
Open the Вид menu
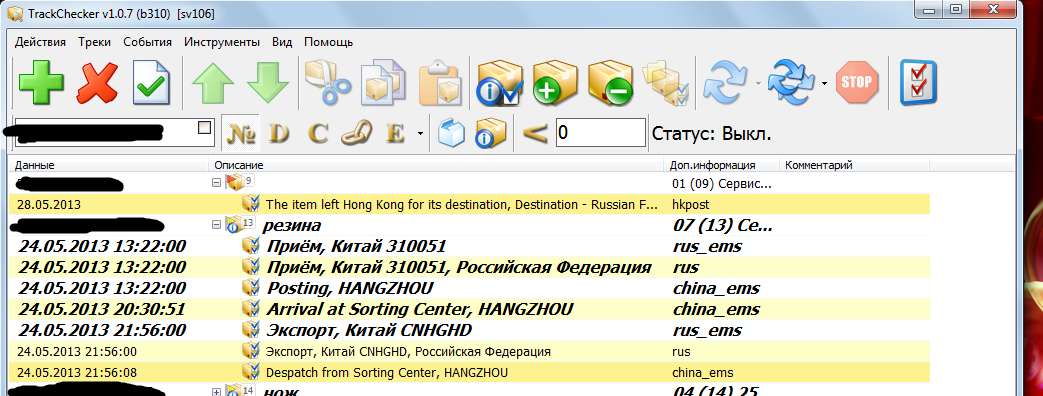(x=282, y=42)
